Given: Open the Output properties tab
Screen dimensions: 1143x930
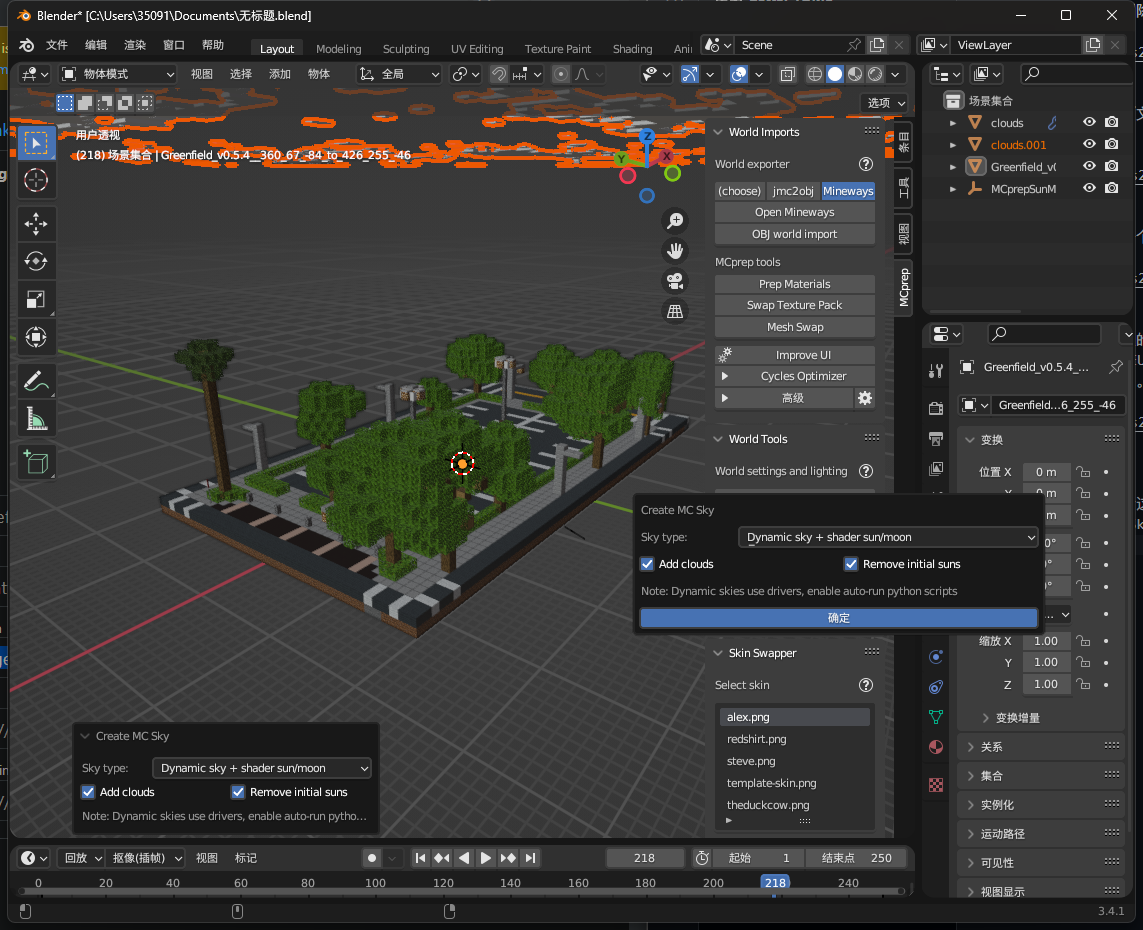Looking at the screenshot, I should click(x=936, y=439).
